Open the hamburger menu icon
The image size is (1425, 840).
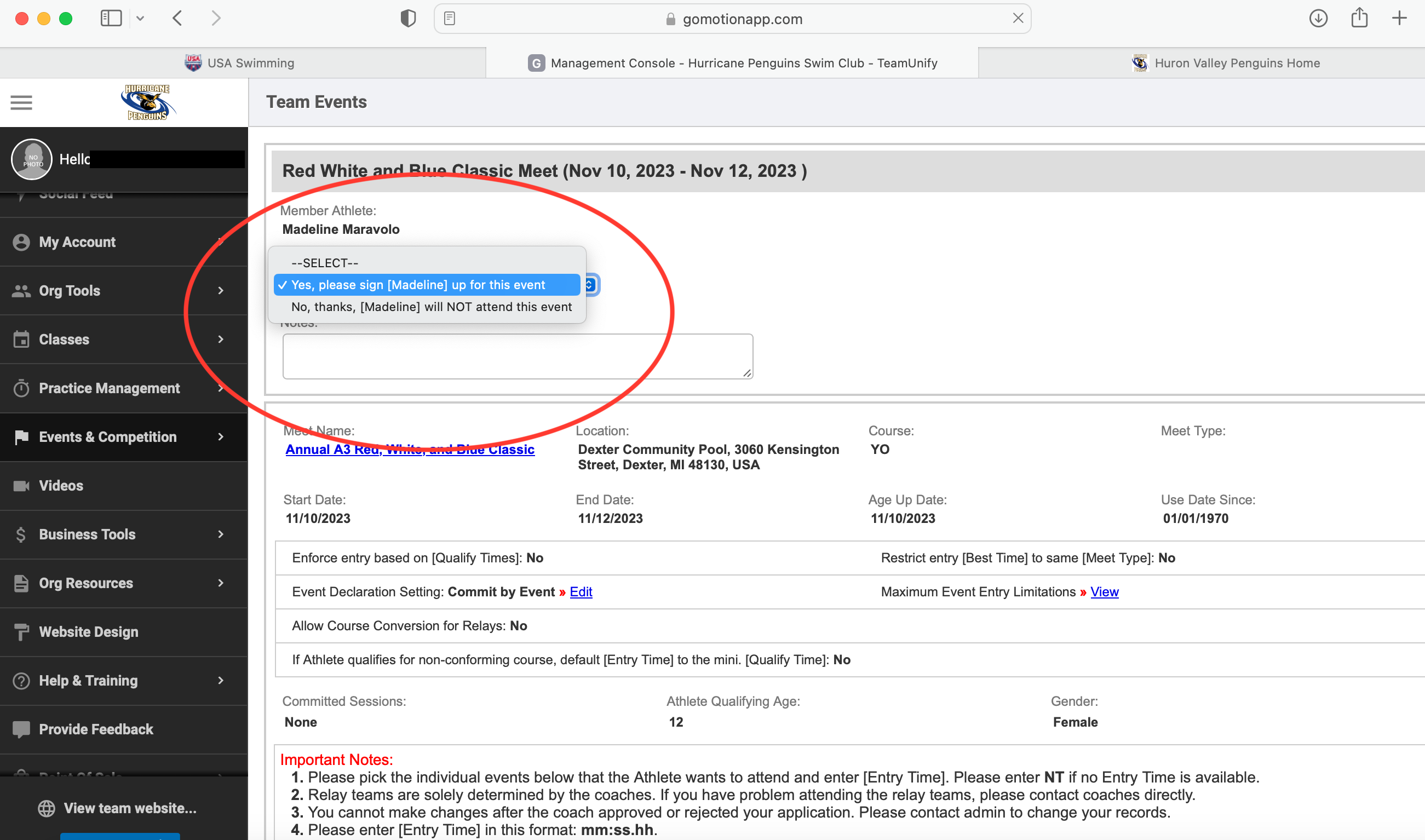[21, 102]
